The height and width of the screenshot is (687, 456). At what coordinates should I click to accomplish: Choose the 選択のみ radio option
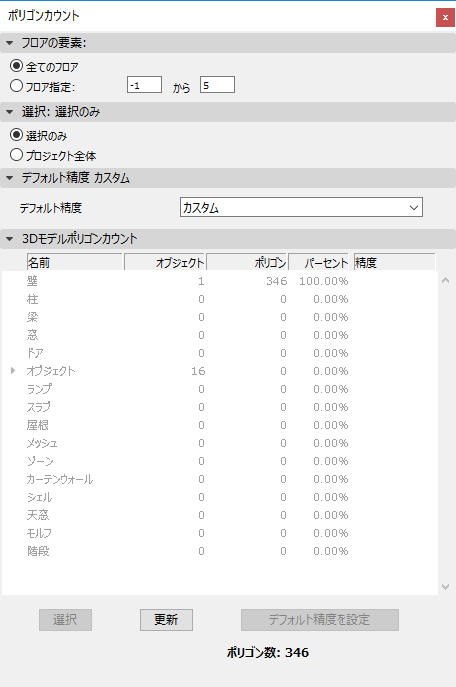pyautogui.click(x=16, y=135)
